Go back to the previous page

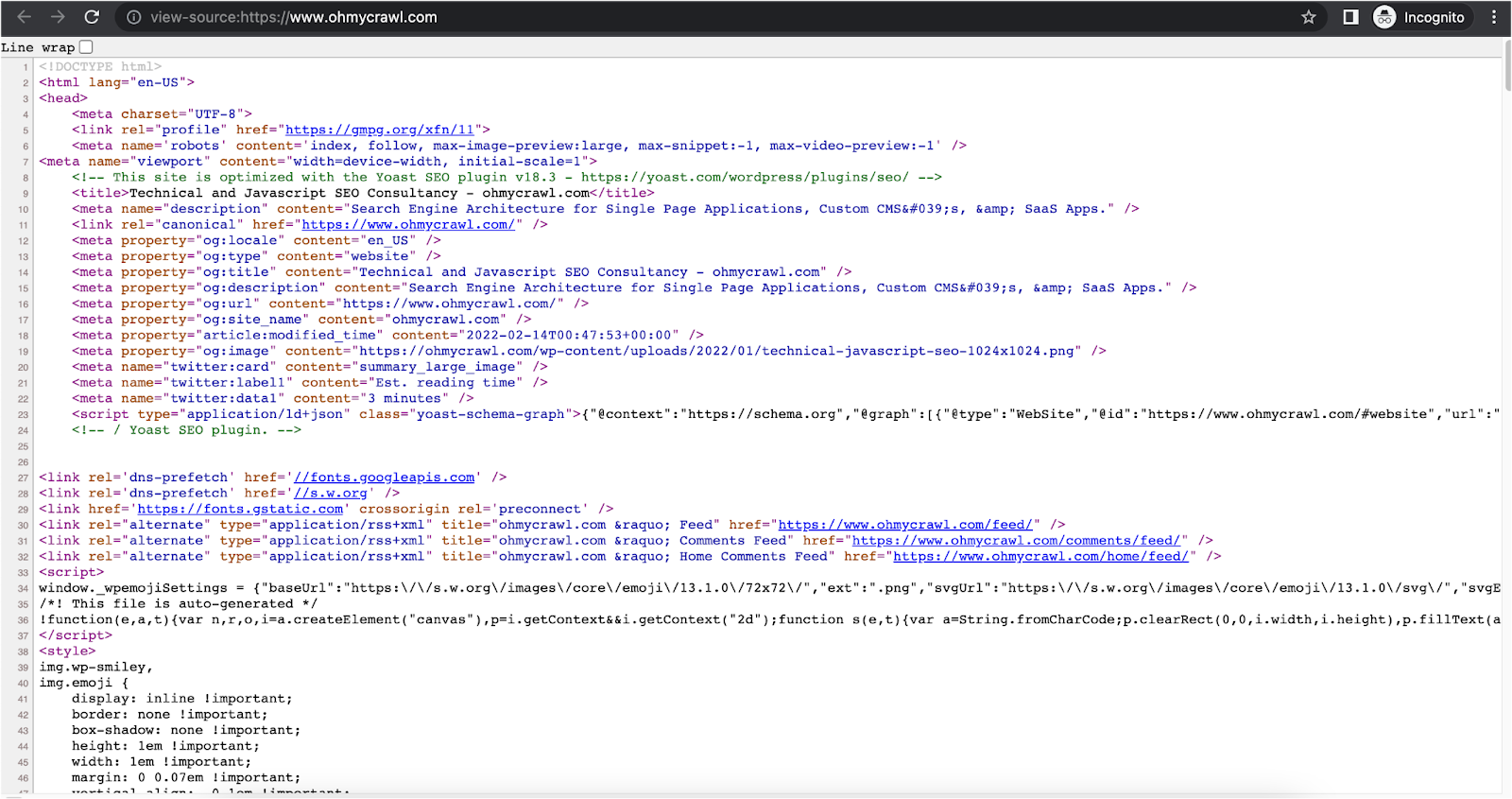[x=25, y=17]
